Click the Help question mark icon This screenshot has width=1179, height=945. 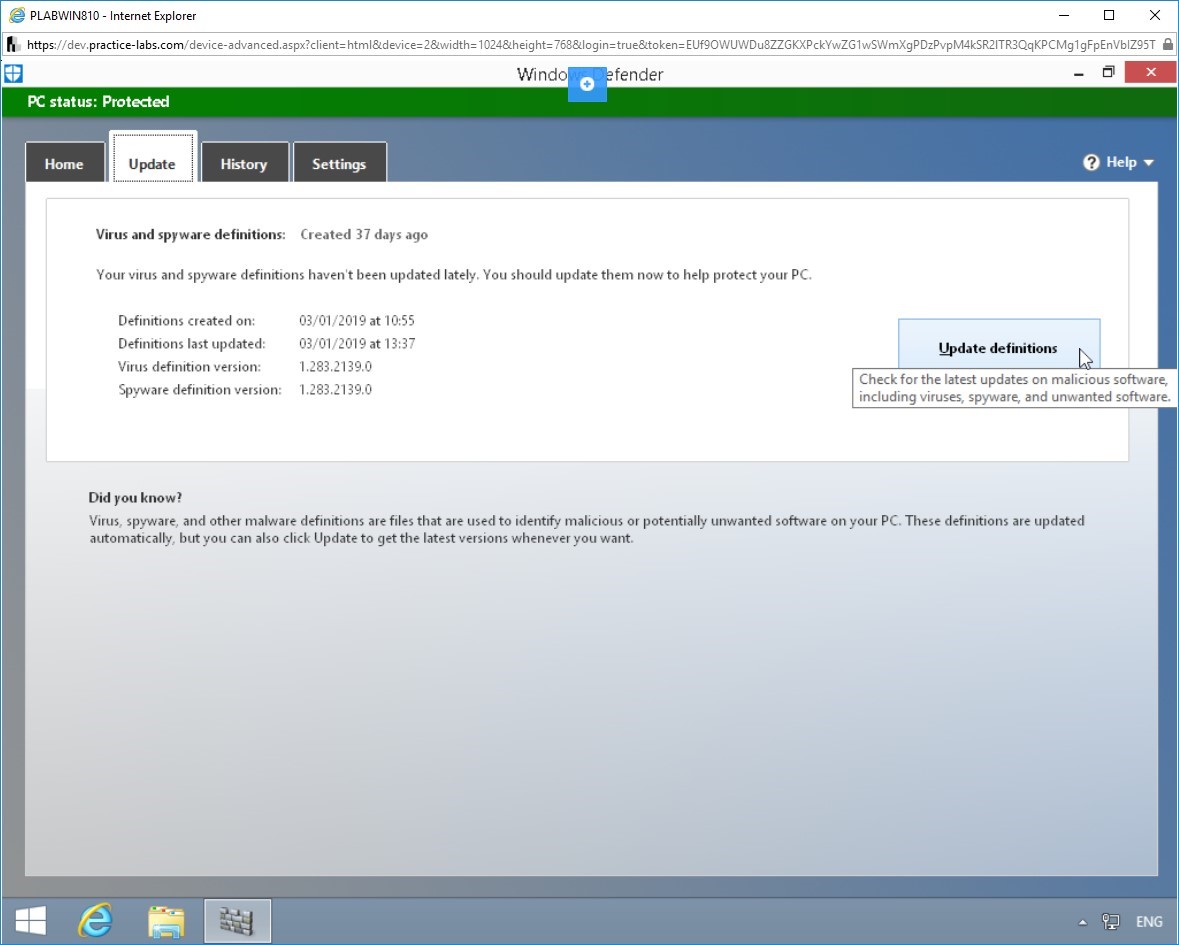coord(1091,162)
